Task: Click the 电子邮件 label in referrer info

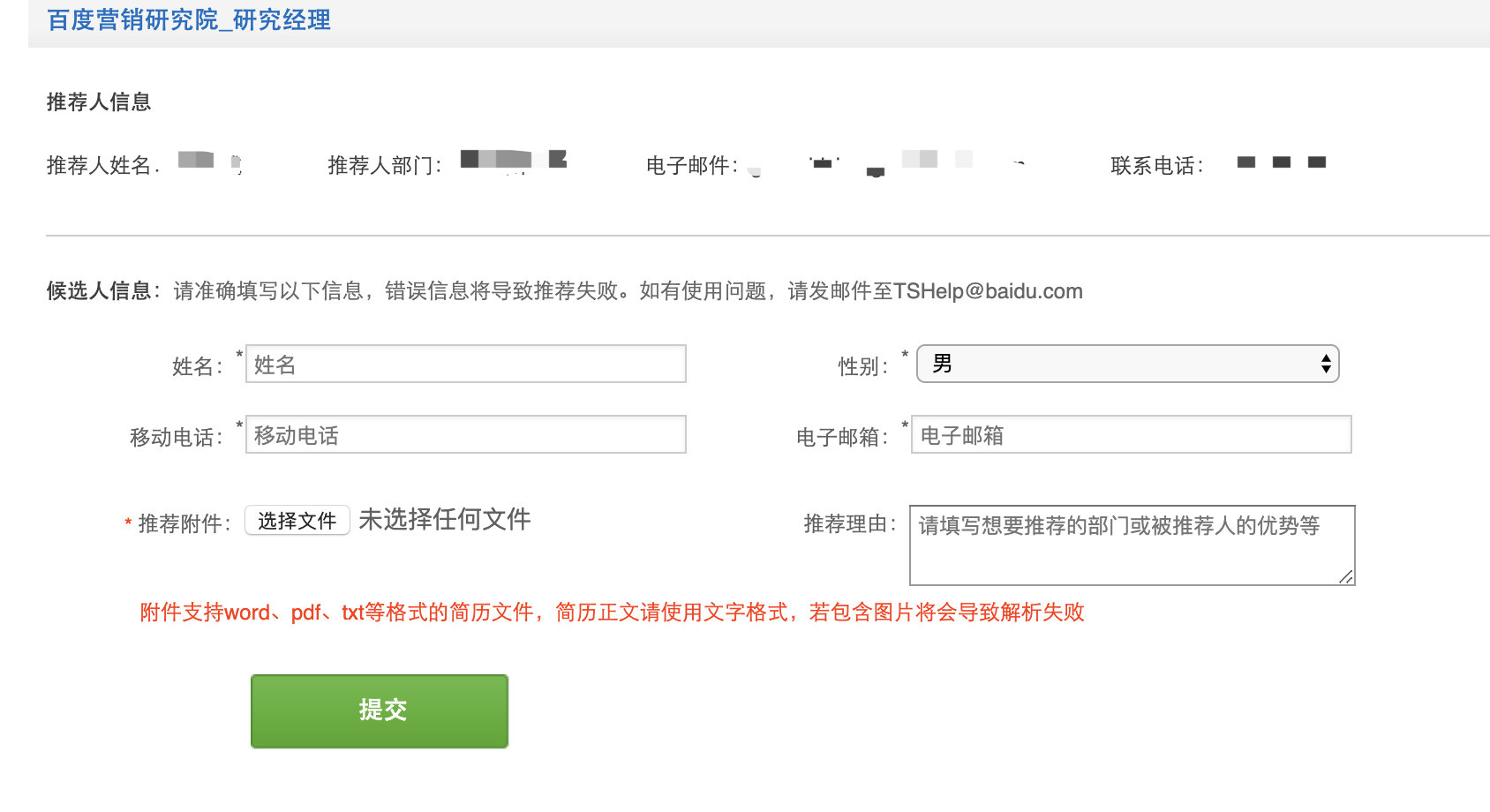Action: (692, 166)
